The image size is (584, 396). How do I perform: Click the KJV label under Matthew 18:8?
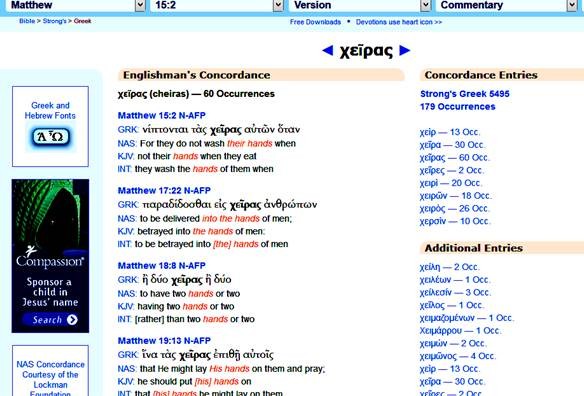(126, 306)
